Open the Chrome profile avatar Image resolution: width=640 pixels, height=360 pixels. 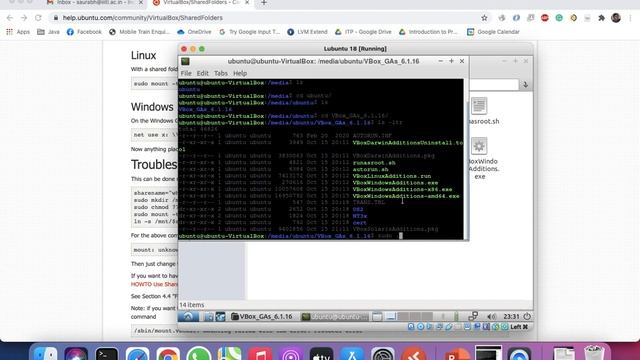[x=616, y=18]
